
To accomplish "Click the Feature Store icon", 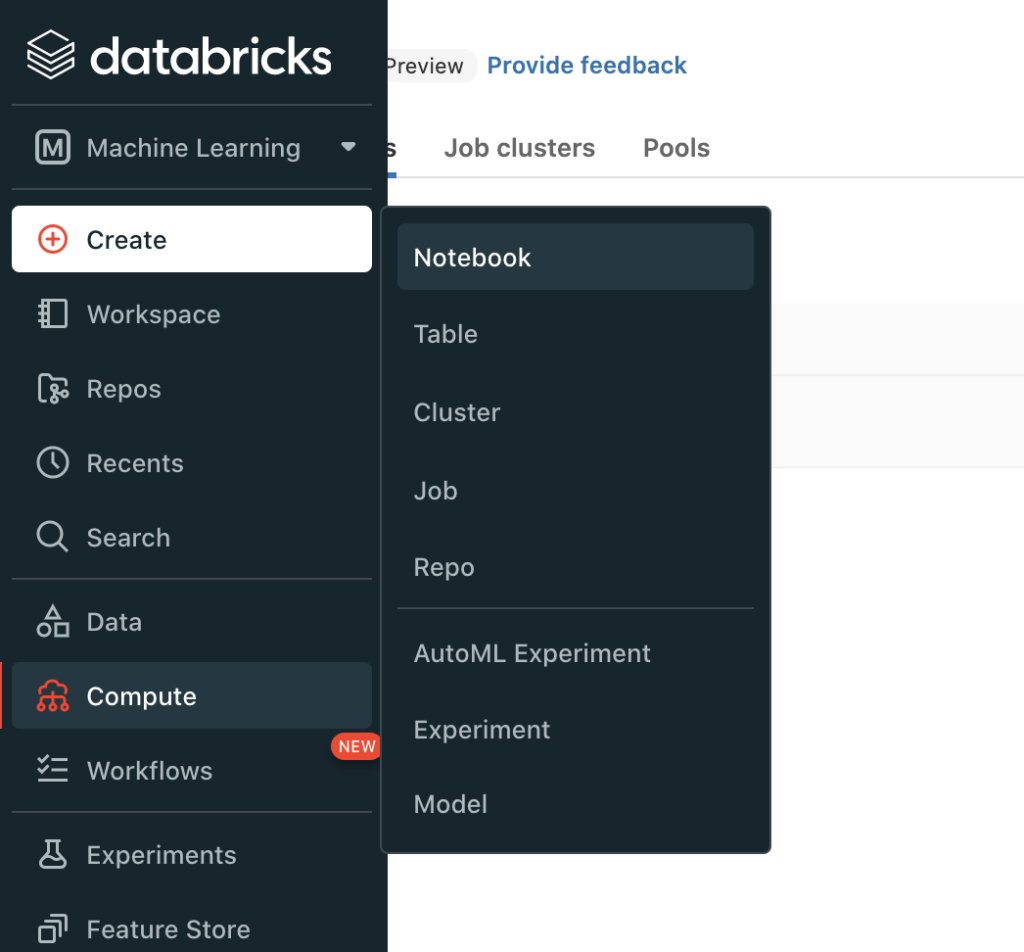I will click(x=52, y=929).
